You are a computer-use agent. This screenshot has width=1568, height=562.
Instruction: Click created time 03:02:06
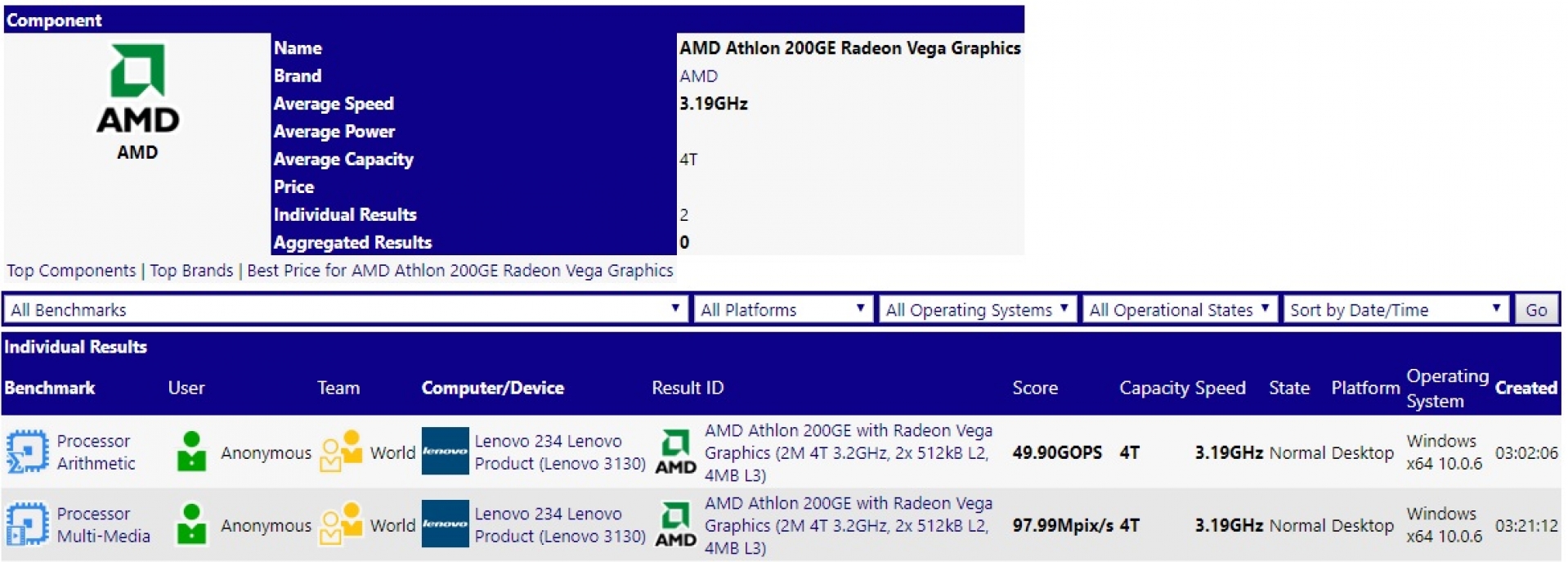click(1526, 452)
